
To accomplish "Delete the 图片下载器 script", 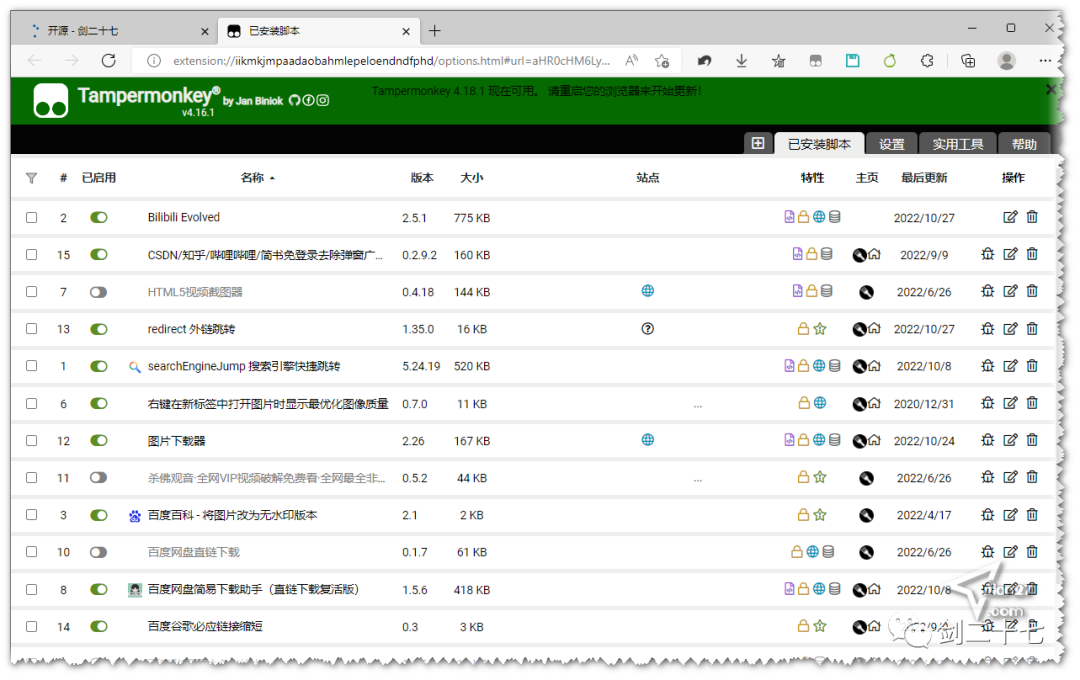I will [1032, 440].
